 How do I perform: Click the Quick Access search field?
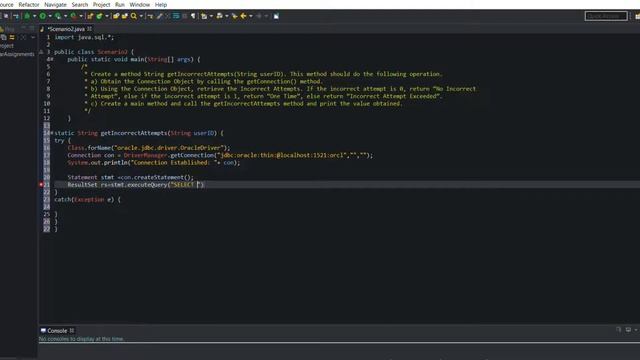pos(606,16)
